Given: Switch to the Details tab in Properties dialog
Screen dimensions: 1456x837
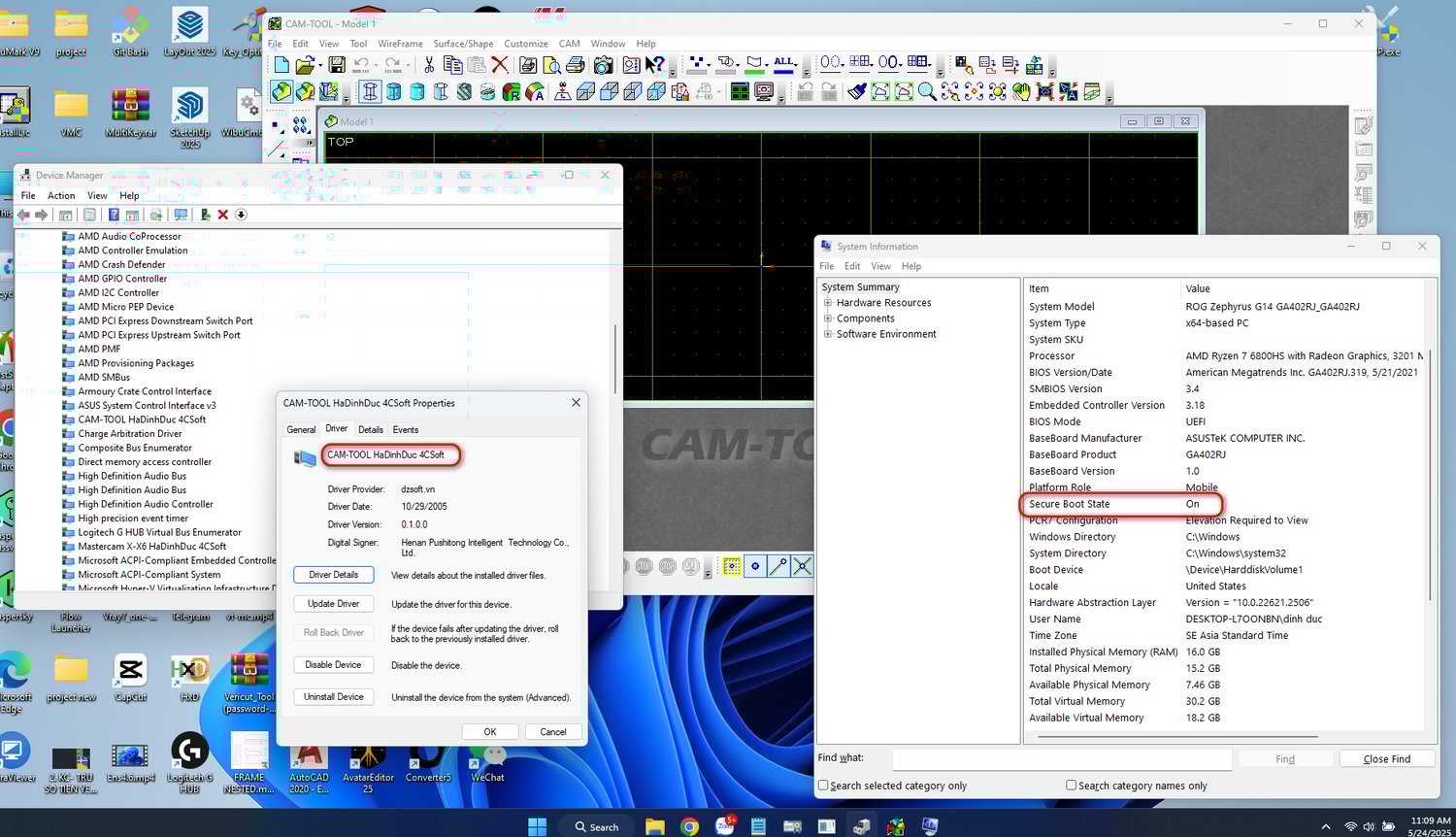Looking at the screenshot, I should (x=371, y=429).
